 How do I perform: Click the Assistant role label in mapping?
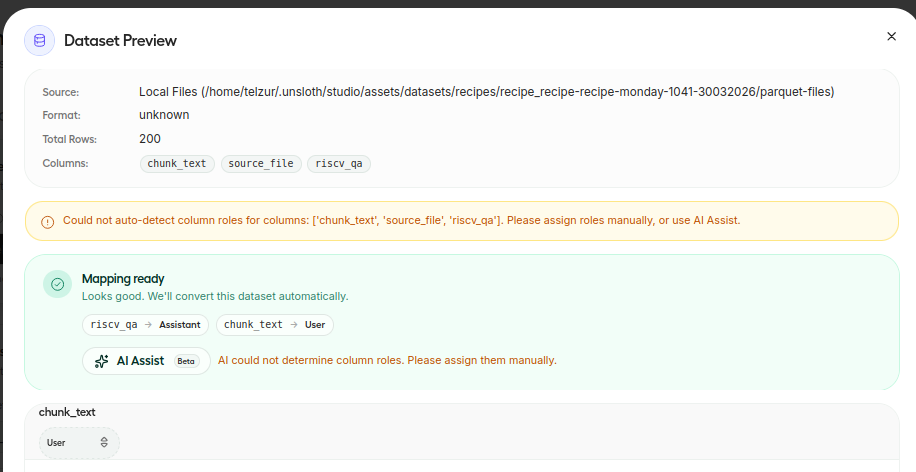[x=181, y=325]
